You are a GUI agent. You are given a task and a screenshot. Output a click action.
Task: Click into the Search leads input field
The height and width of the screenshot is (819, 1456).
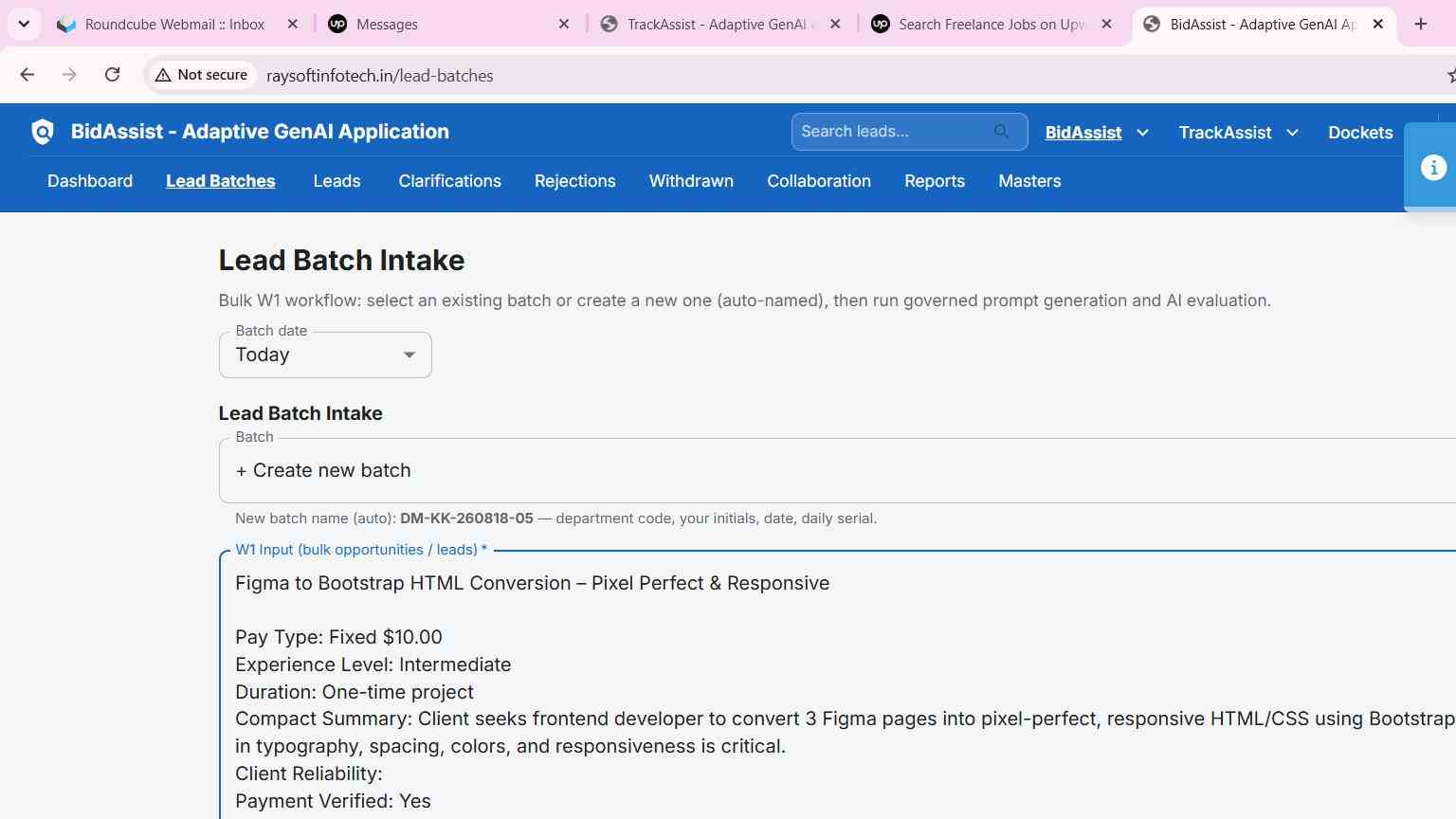point(896,132)
